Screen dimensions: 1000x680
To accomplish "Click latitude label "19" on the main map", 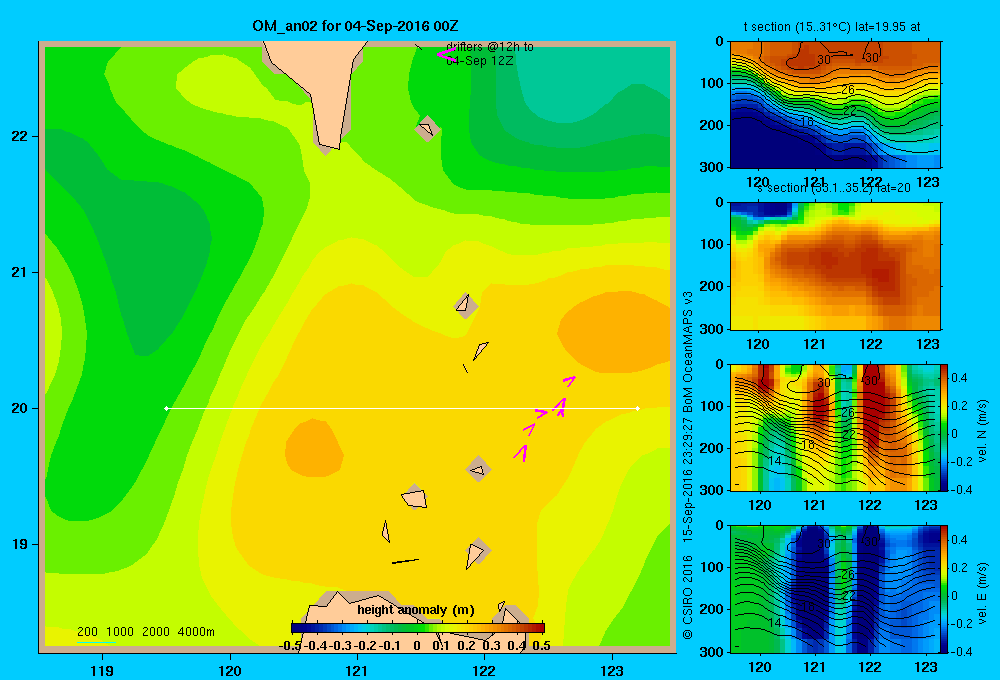I will pyautogui.click(x=20, y=544).
